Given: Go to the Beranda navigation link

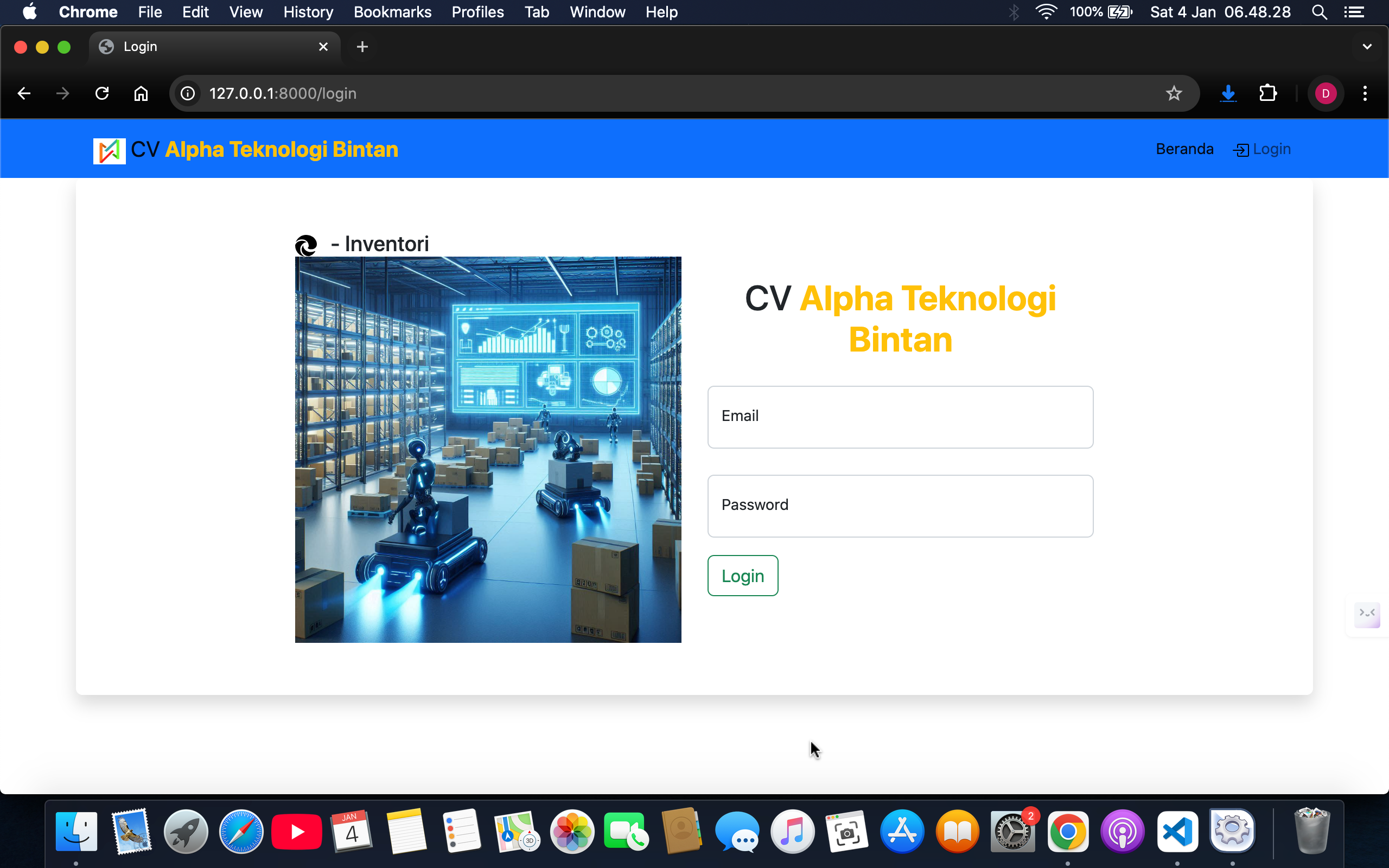Looking at the screenshot, I should [1184, 149].
